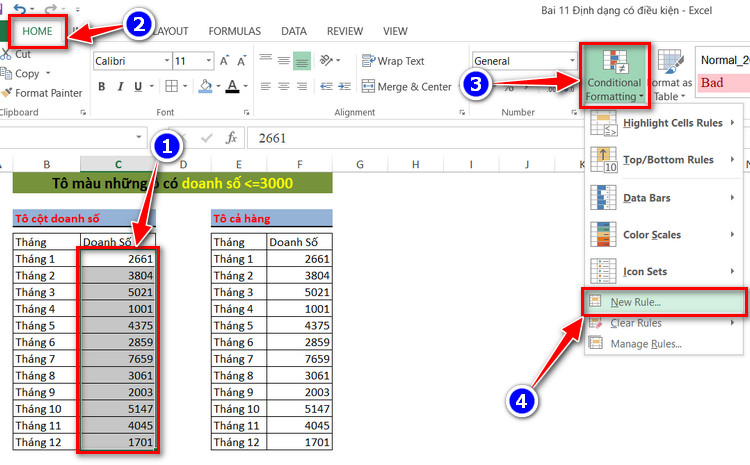Viewport: 750px width, 465px height.
Task: Open the underline style arrow
Action: tap(152, 87)
